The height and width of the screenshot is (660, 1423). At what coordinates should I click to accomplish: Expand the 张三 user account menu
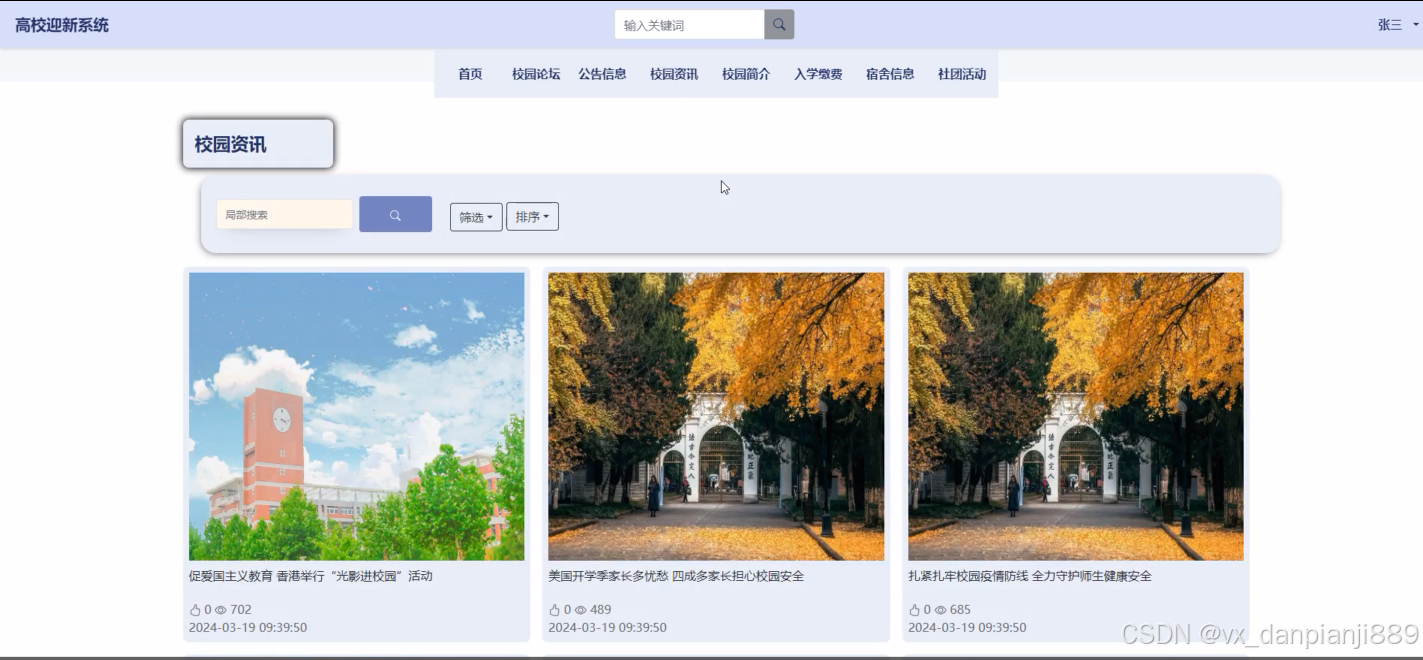tap(1398, 25)
